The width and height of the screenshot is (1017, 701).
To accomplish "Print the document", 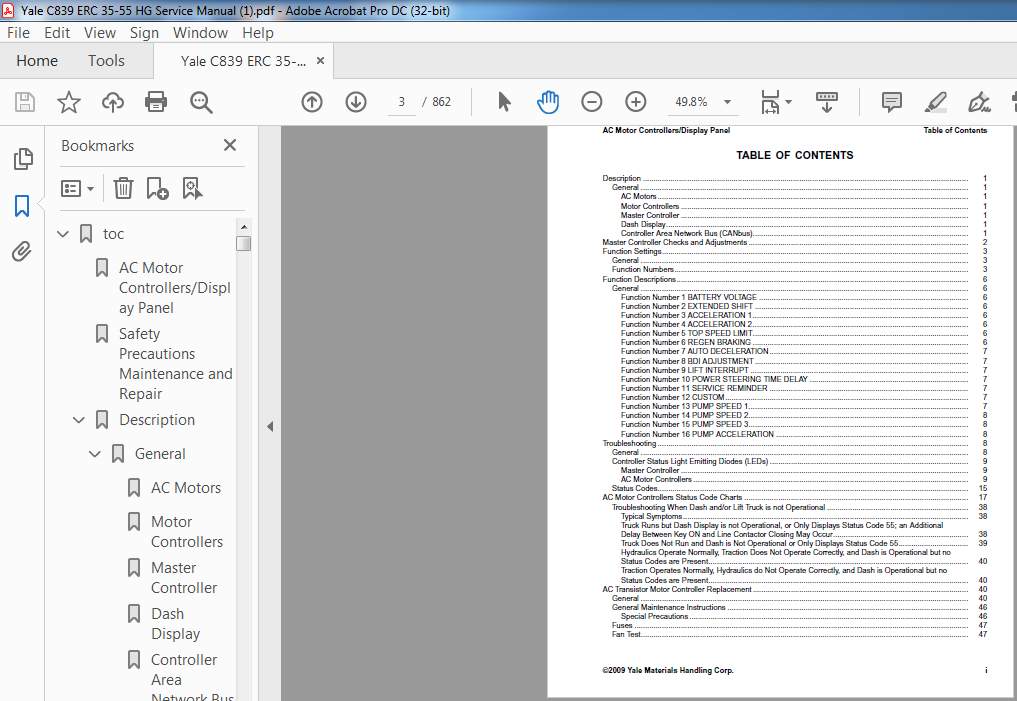I will [x=156, y=102].
